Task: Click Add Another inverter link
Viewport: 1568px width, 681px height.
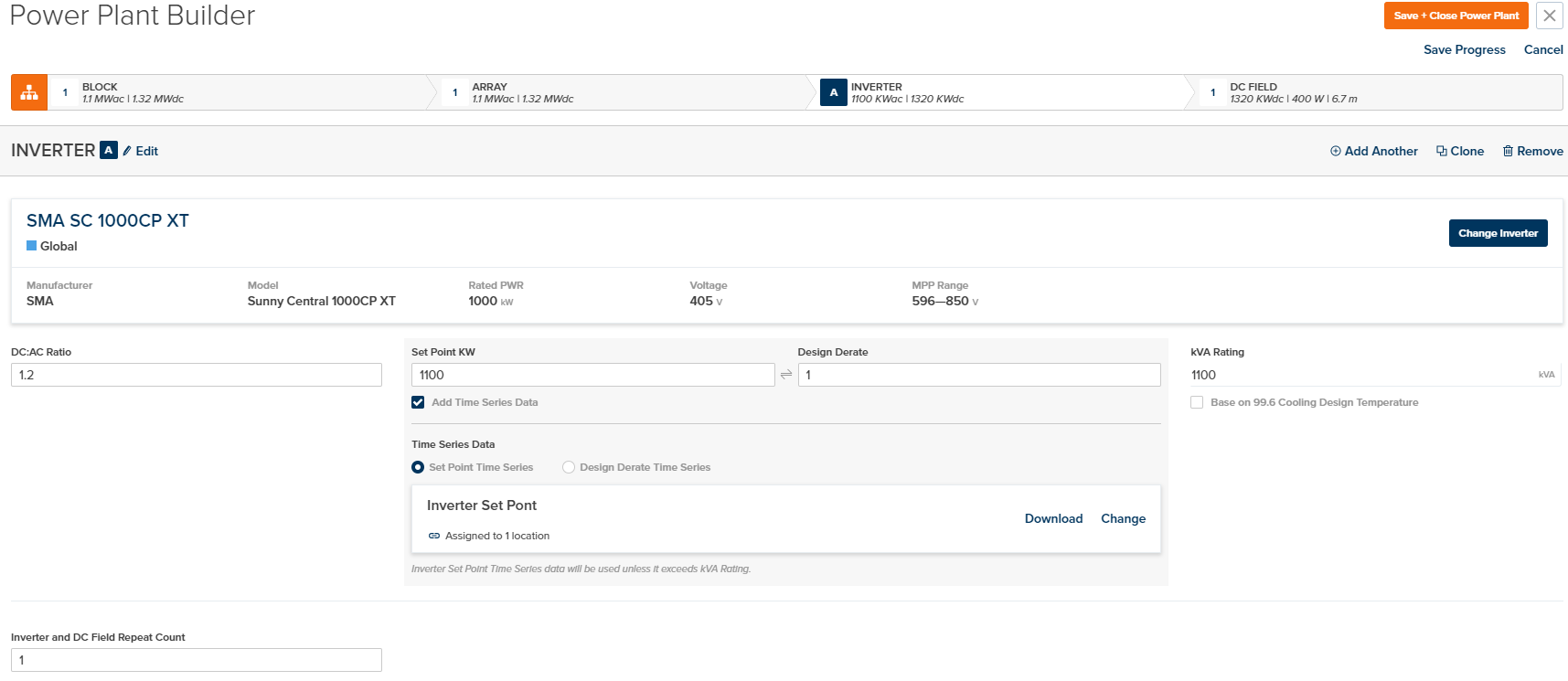Action: 1381,151
